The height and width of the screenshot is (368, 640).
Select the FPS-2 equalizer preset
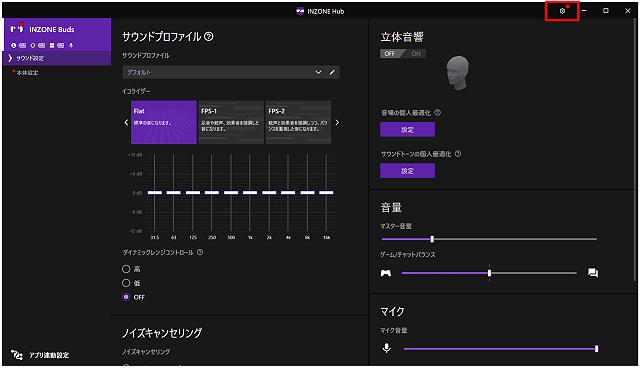(298, 122)
